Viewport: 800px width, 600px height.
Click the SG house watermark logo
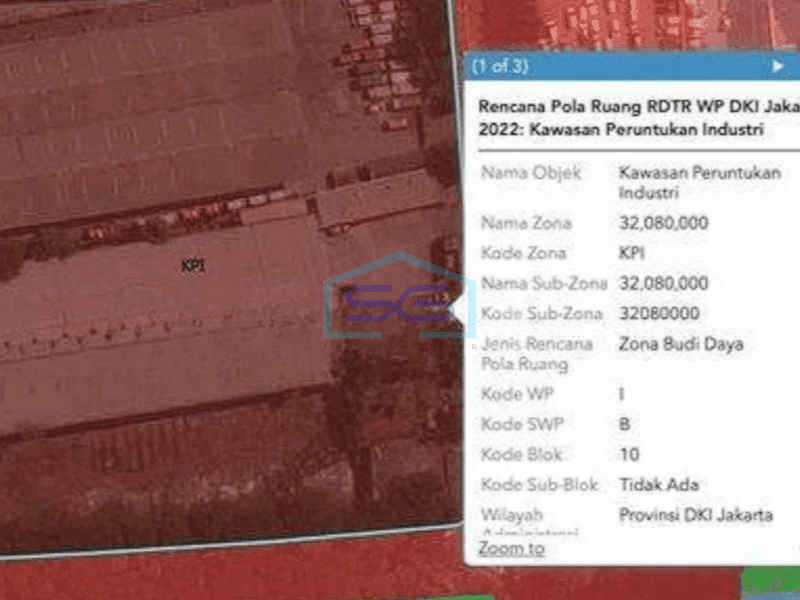[392, 298]
